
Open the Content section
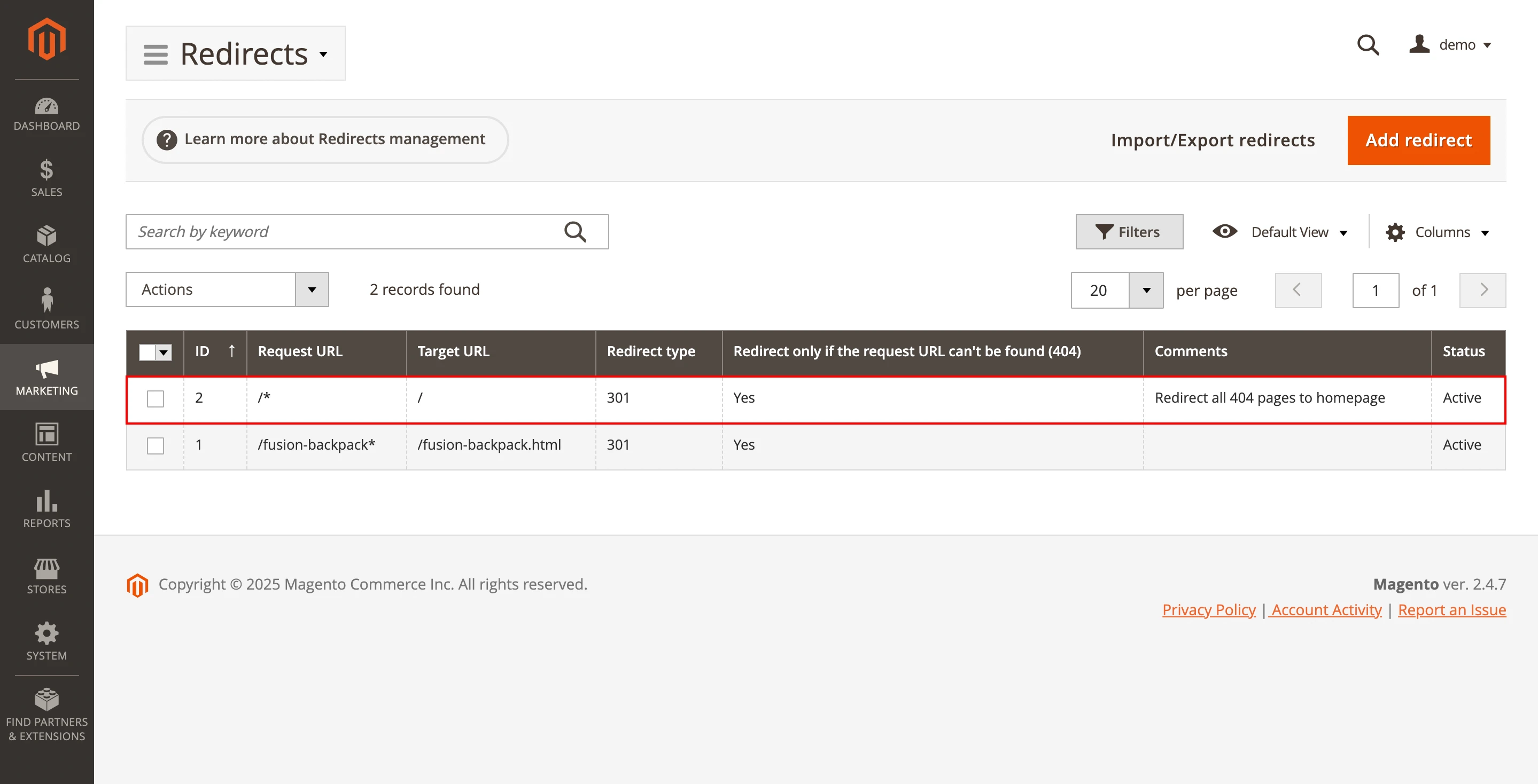(x=46, y=443)
